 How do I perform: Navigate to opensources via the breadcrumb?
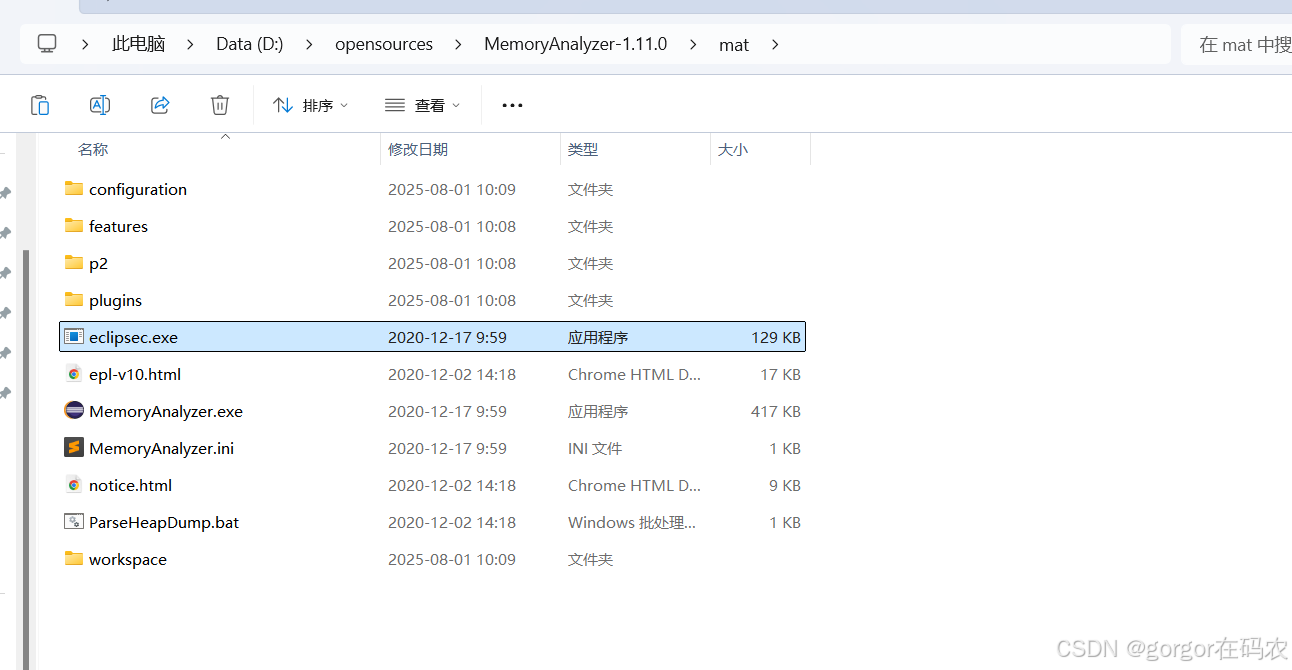384,44
